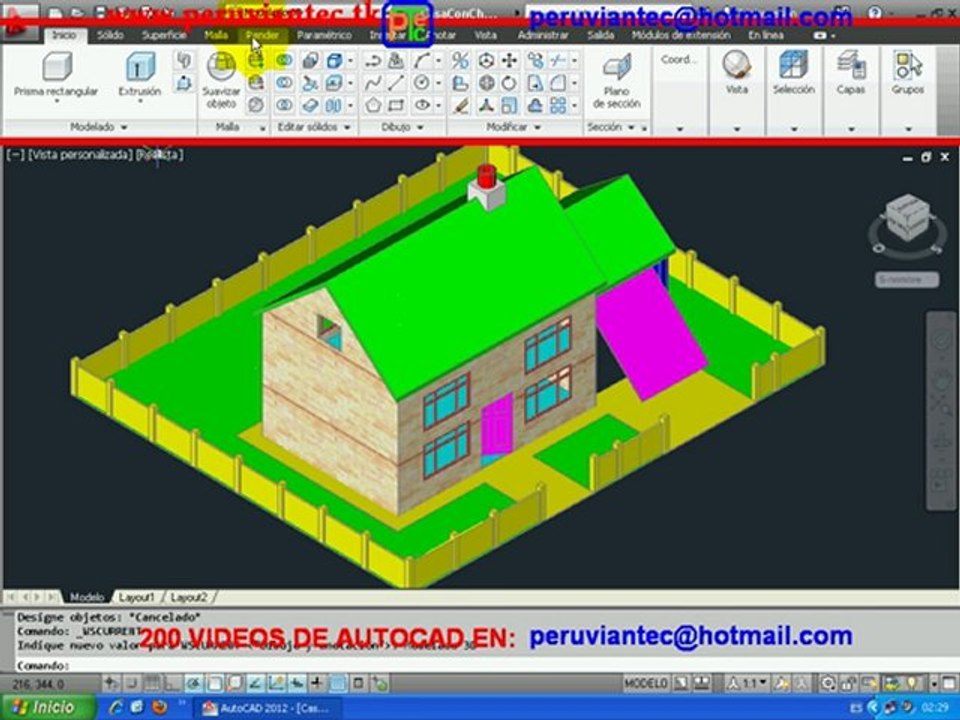
Task: Open the Layout1 tab
Action: [137, 597]
